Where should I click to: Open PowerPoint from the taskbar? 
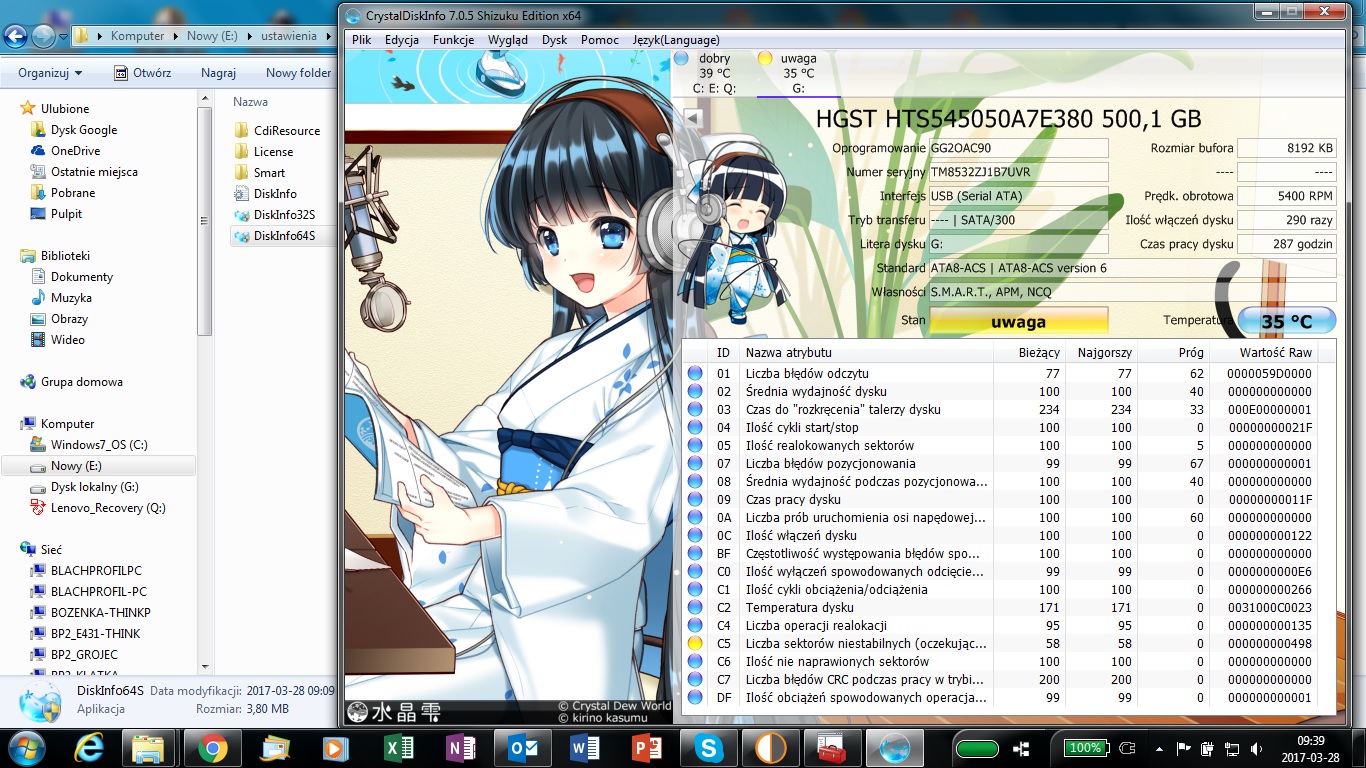[x=647, y=748]
